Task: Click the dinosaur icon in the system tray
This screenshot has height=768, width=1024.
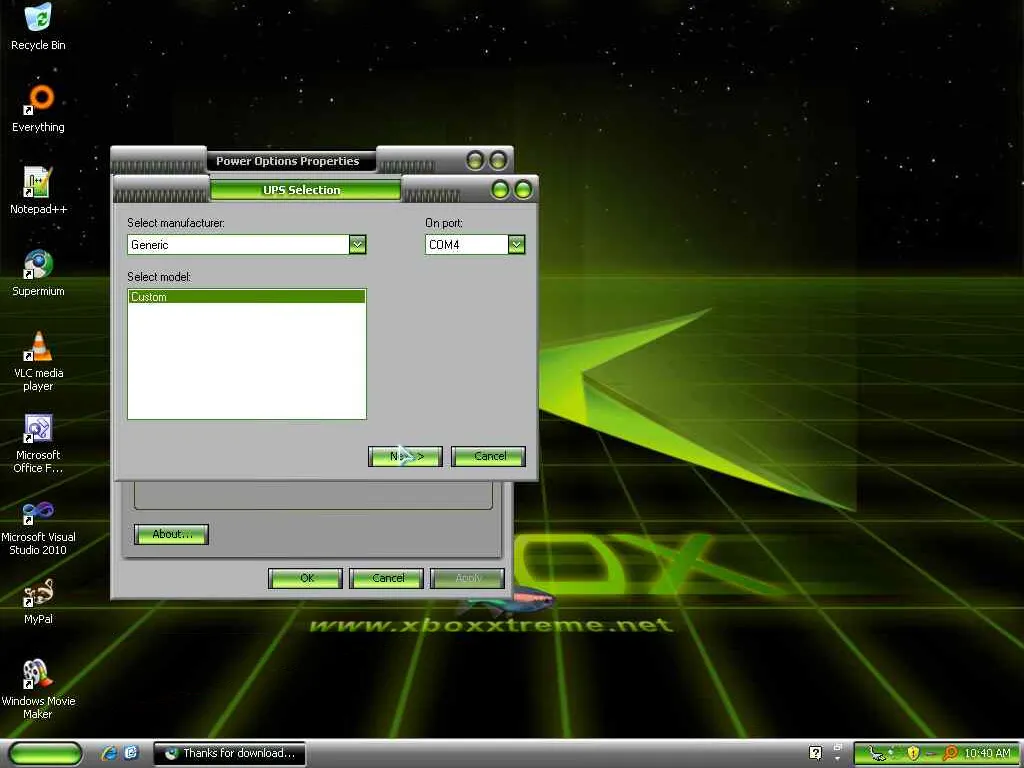Action: coord(879,754)
